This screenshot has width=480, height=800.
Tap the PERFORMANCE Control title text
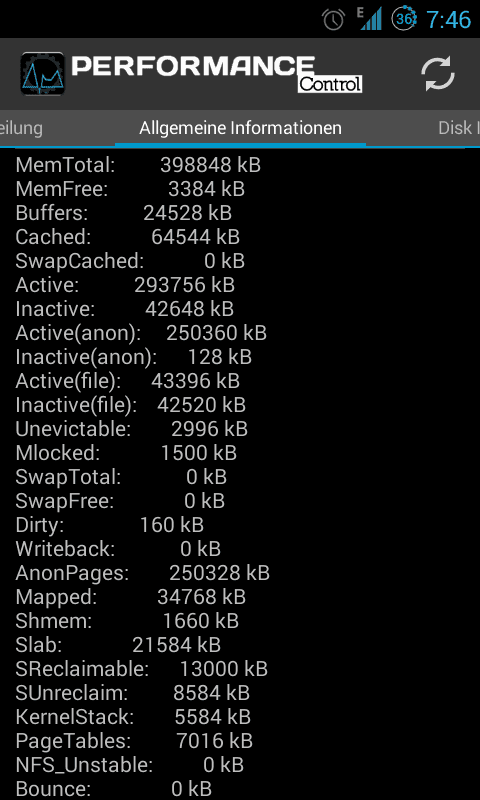[217, 74]
